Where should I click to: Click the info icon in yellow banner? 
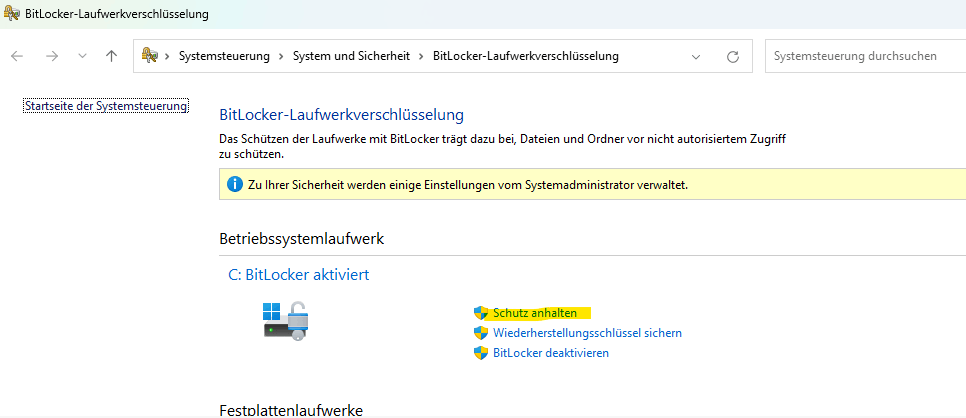(x=235, y=184)
